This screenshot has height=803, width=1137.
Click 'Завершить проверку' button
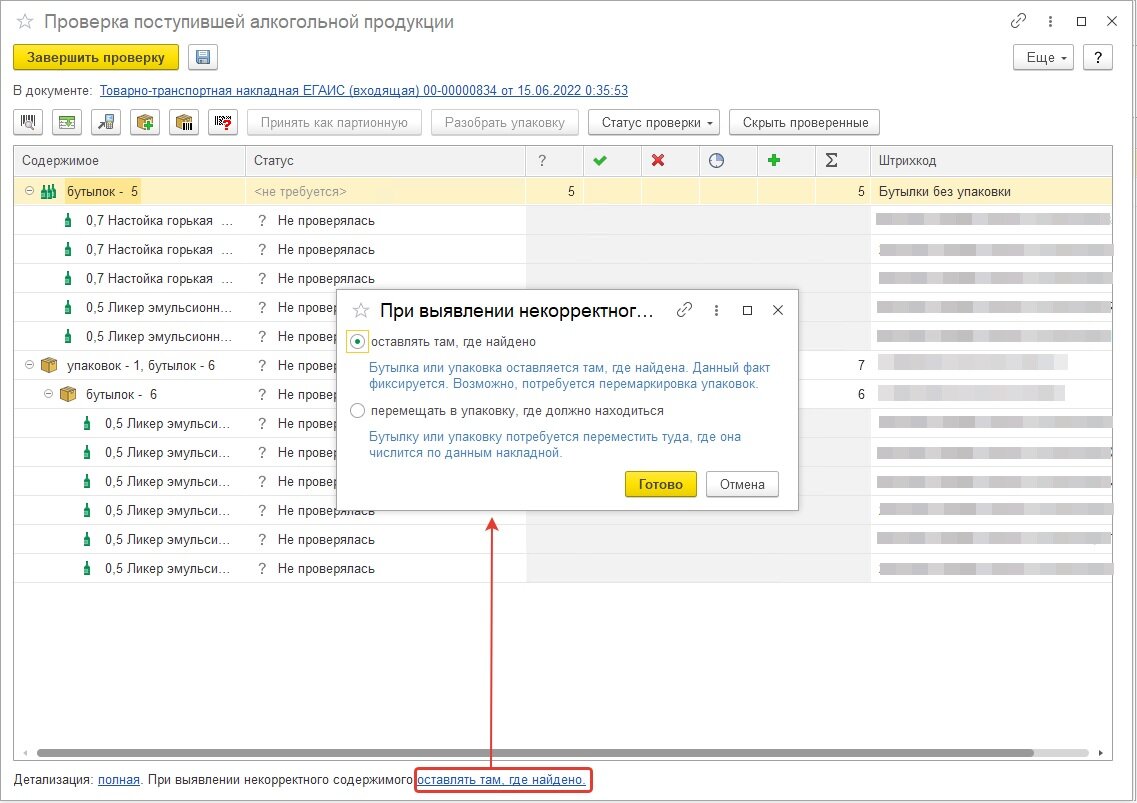click(96, 57)
